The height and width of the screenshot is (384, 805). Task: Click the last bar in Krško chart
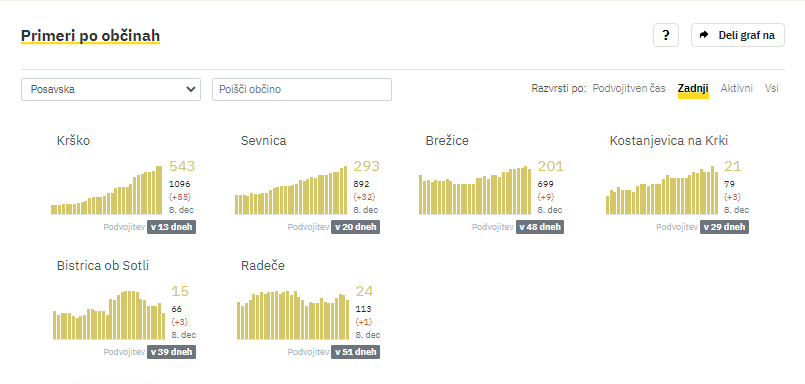(159, 189)
